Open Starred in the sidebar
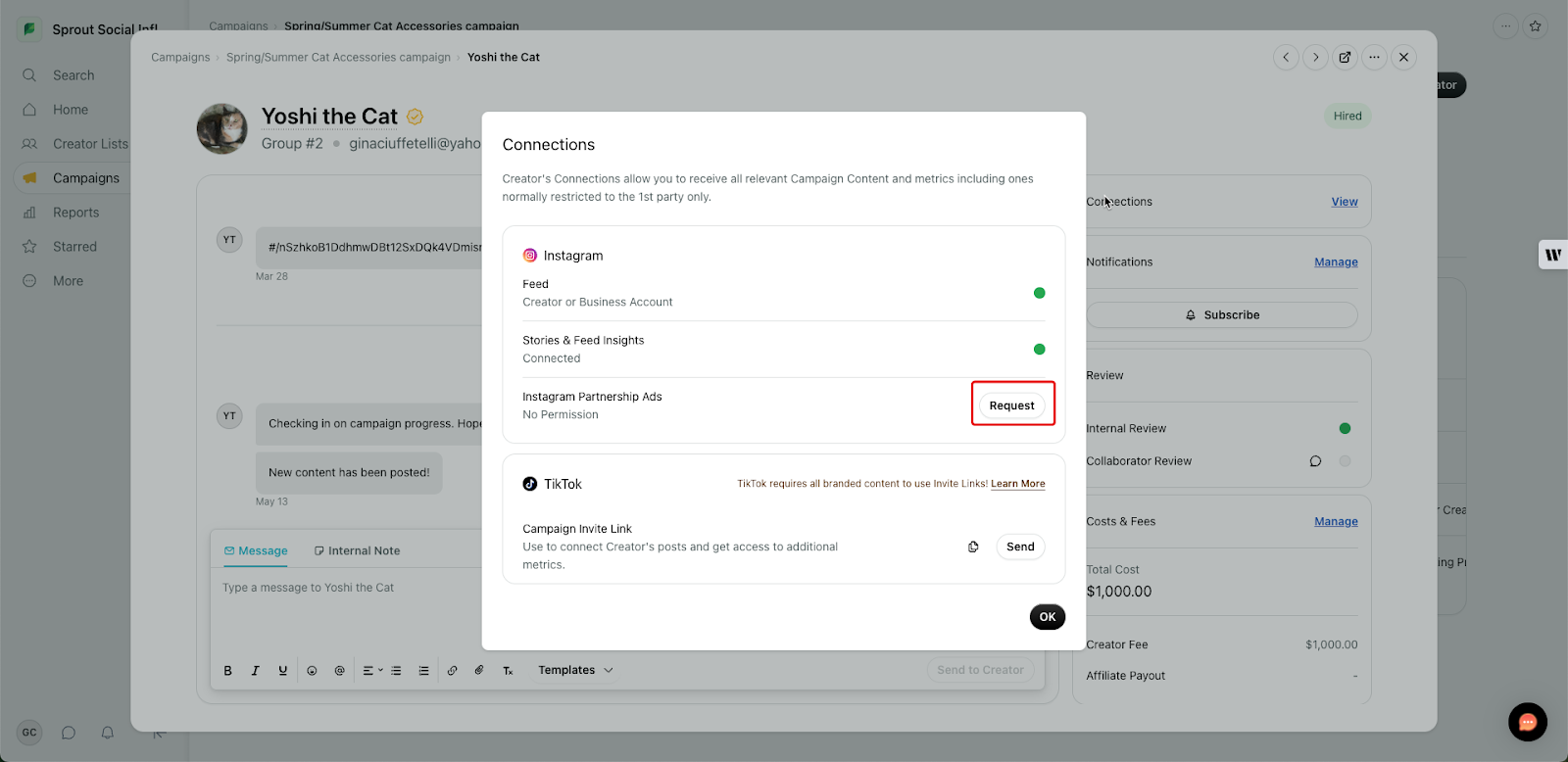The height and width of the screenshot is (762, 1568). (x=74, y=247)
